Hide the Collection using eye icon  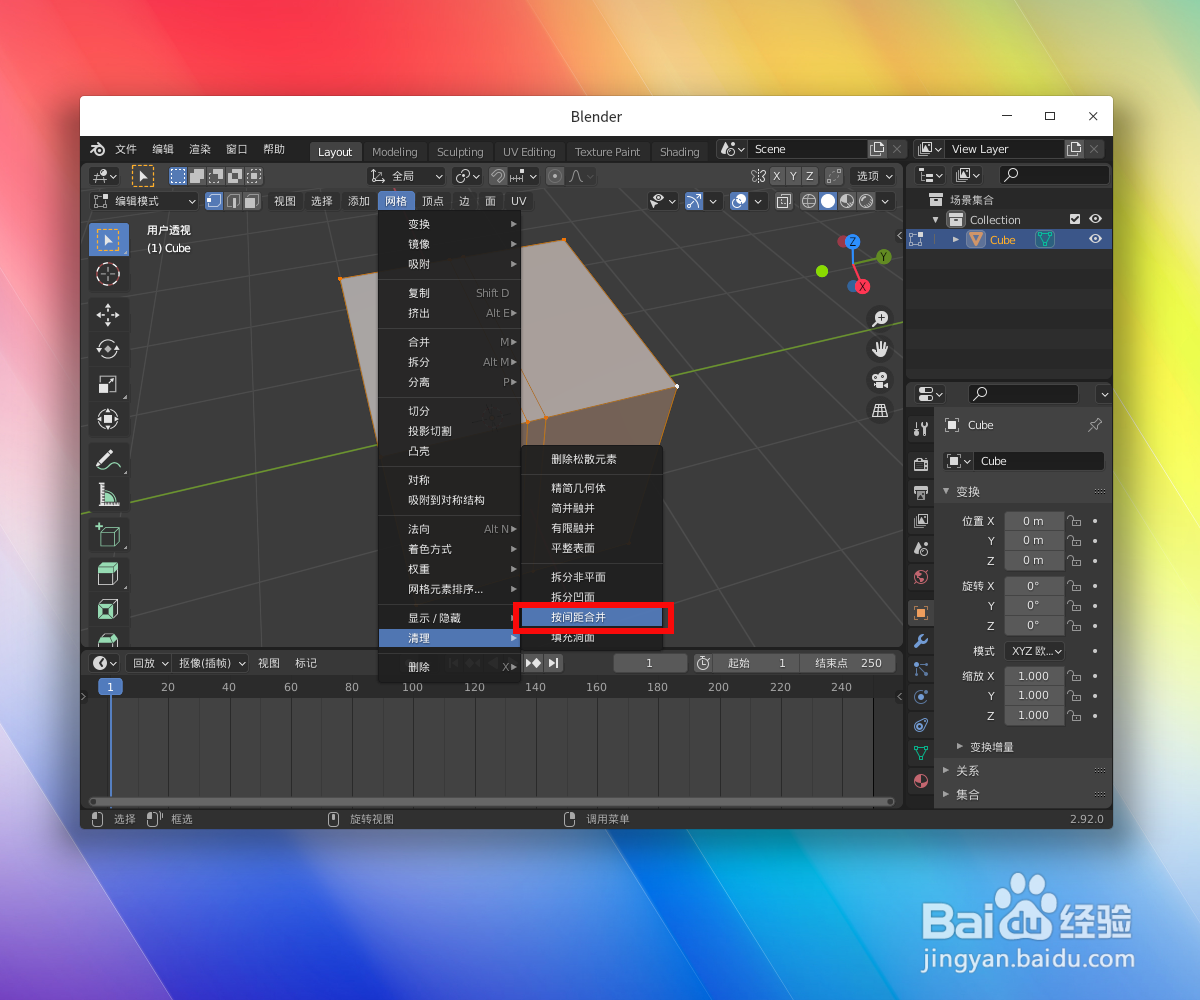pos(1096,219)
